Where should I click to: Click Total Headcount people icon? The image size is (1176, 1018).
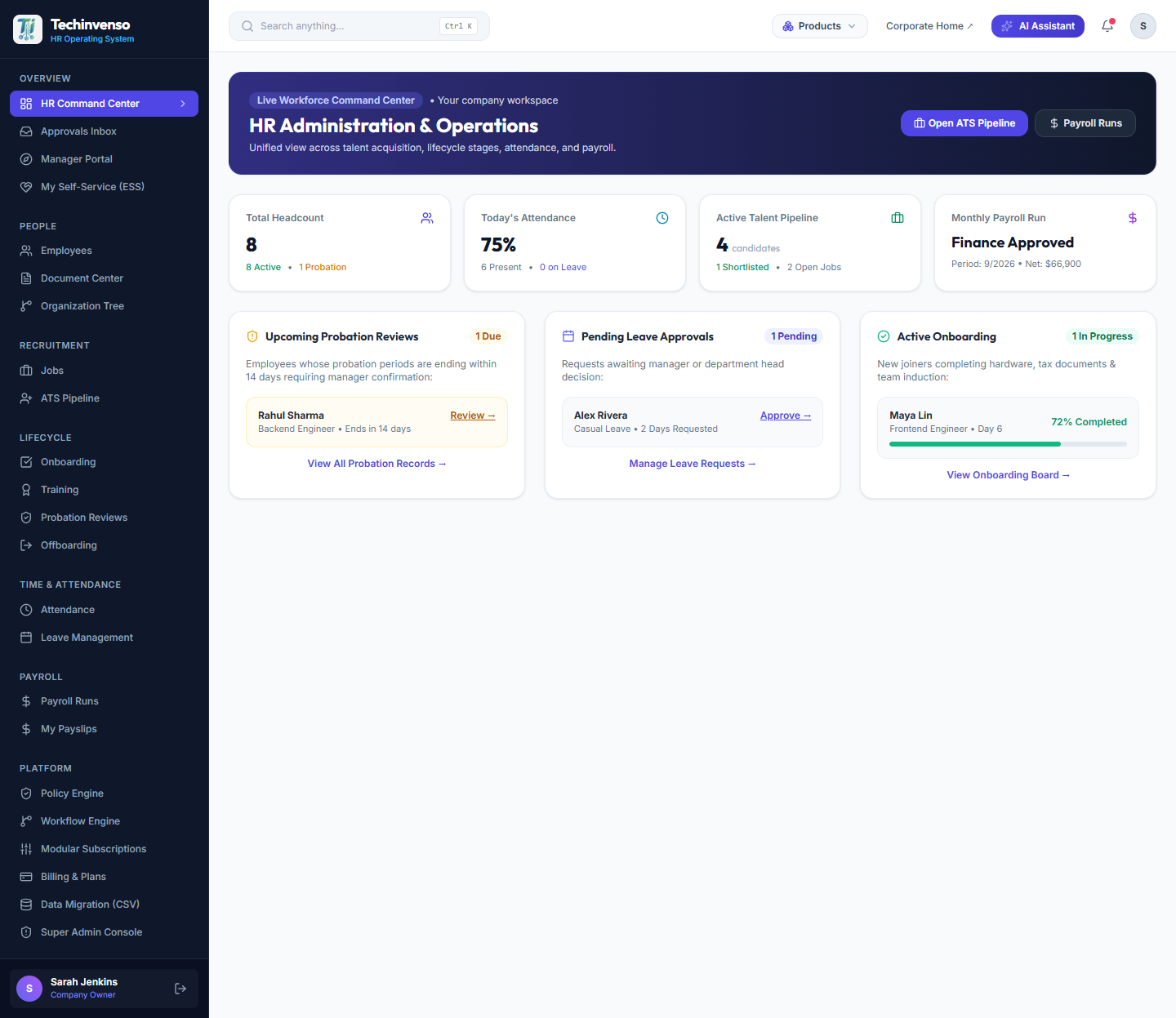pyautogui.click(x=427, y=218)
